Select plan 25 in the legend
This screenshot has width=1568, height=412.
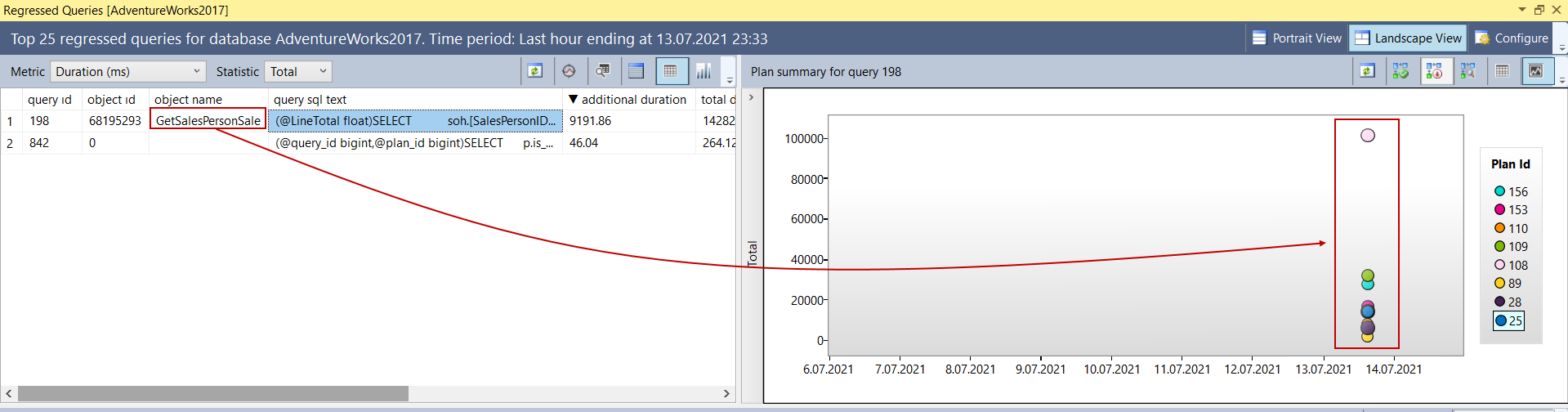click(1508, 320)
